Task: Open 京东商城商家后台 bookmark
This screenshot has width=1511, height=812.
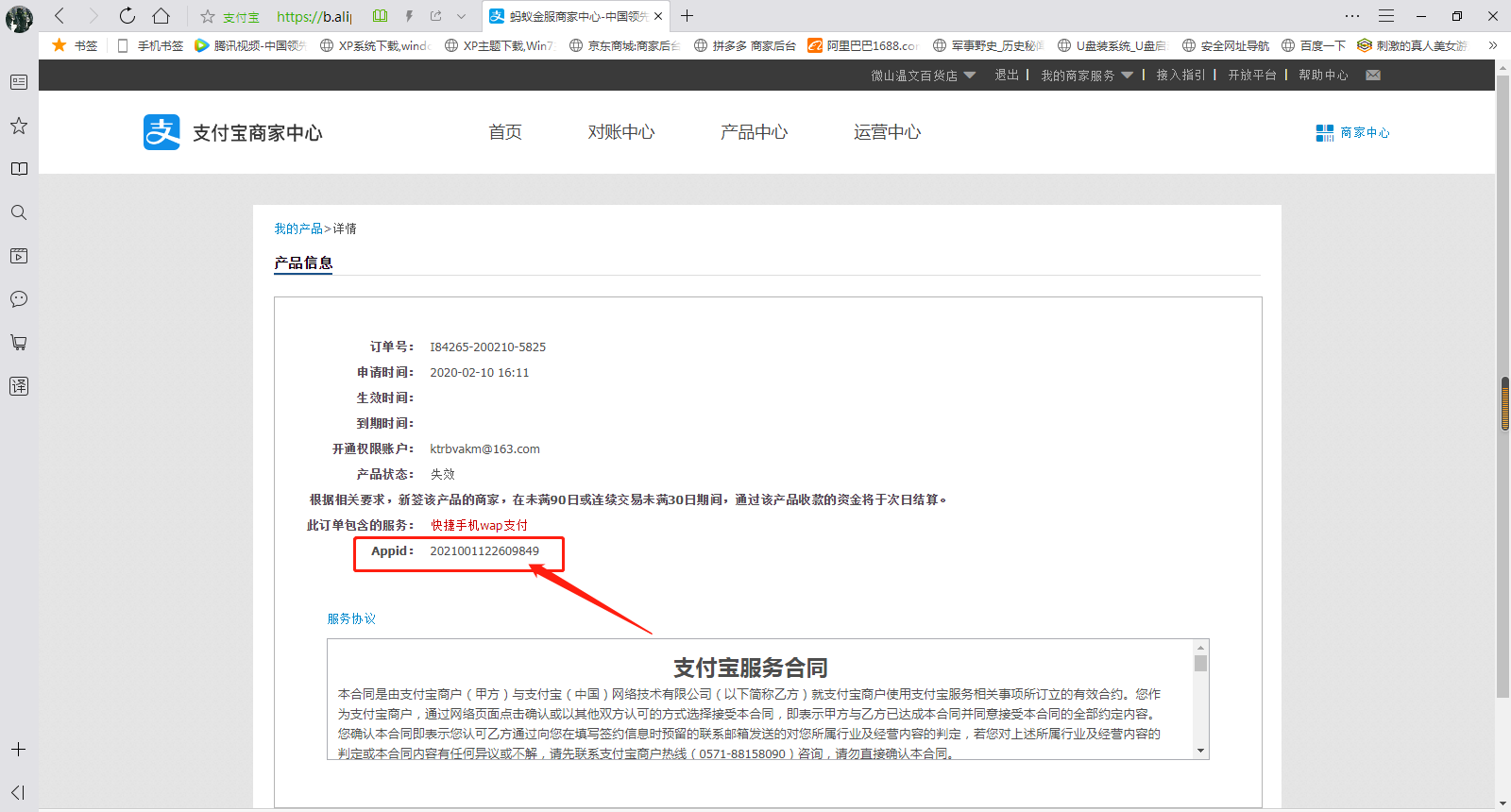Action: pyautogui.click(x=624, y=45)
